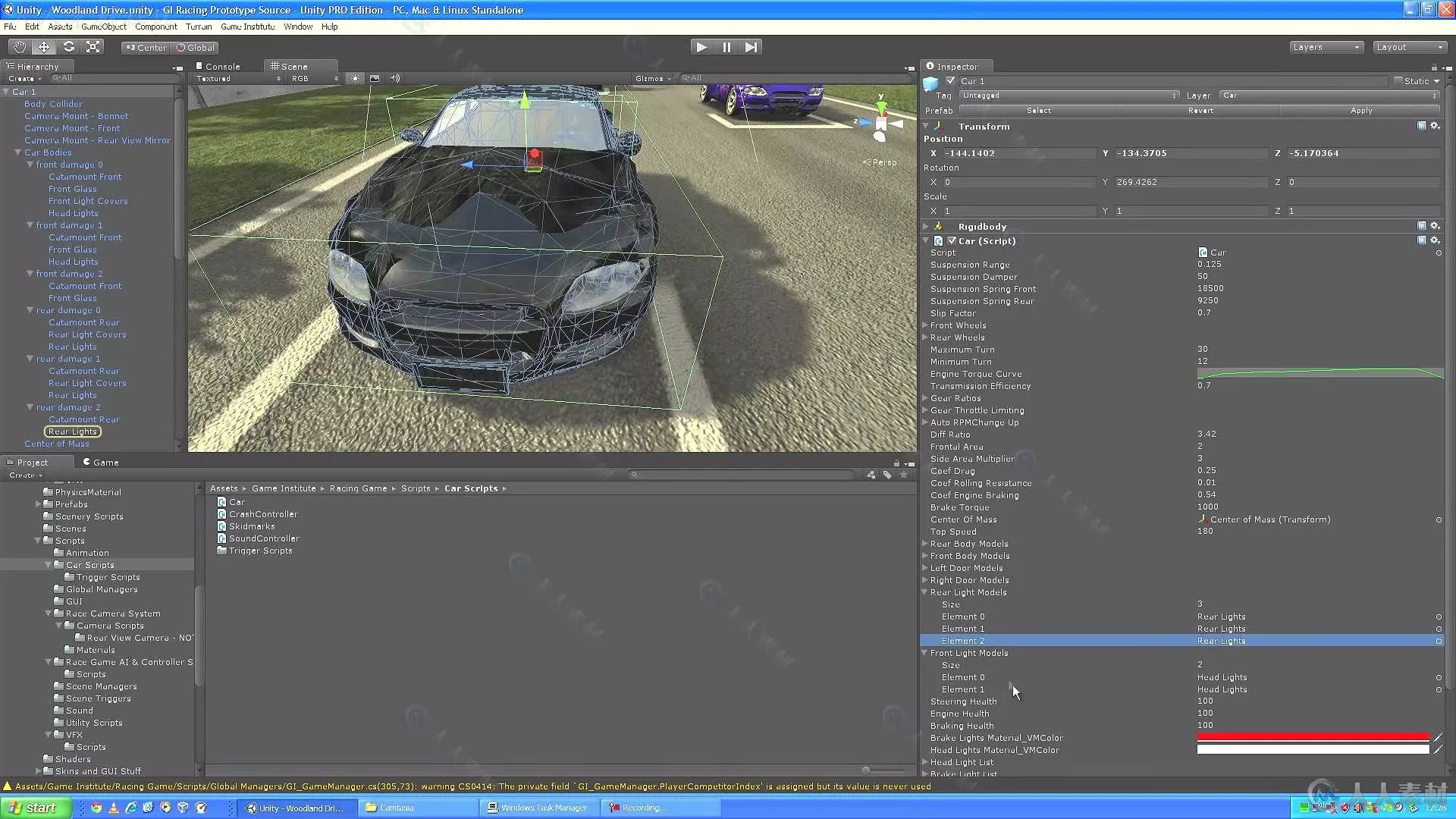
Task: Select the Rotate tool in toolbar
Action: 69,47
